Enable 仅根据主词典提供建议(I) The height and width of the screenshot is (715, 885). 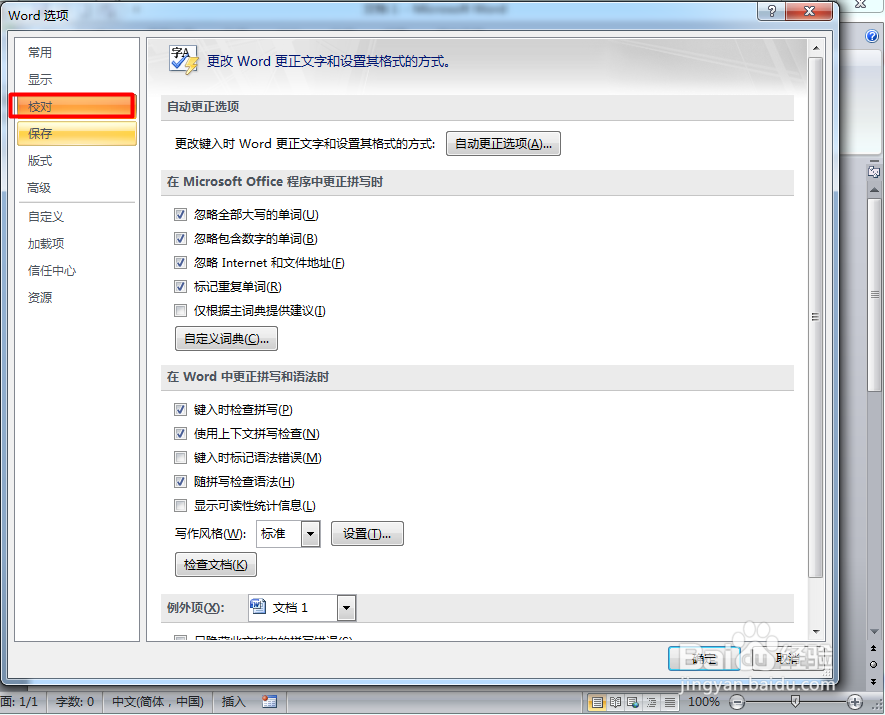tap(181, 311)
